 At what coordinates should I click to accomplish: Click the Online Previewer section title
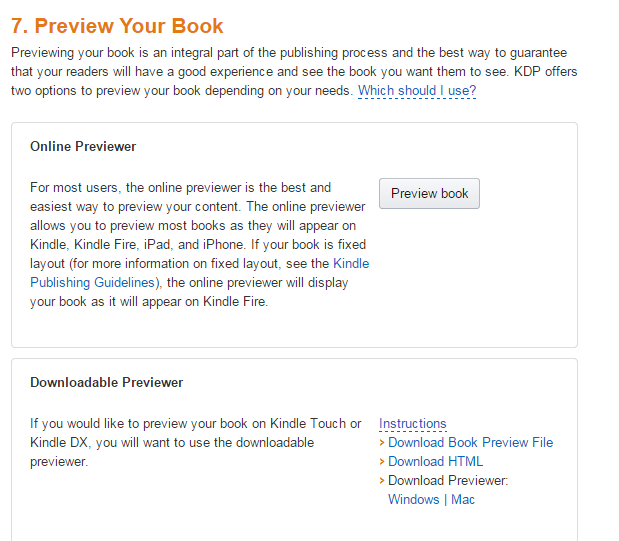pos(83,147)
